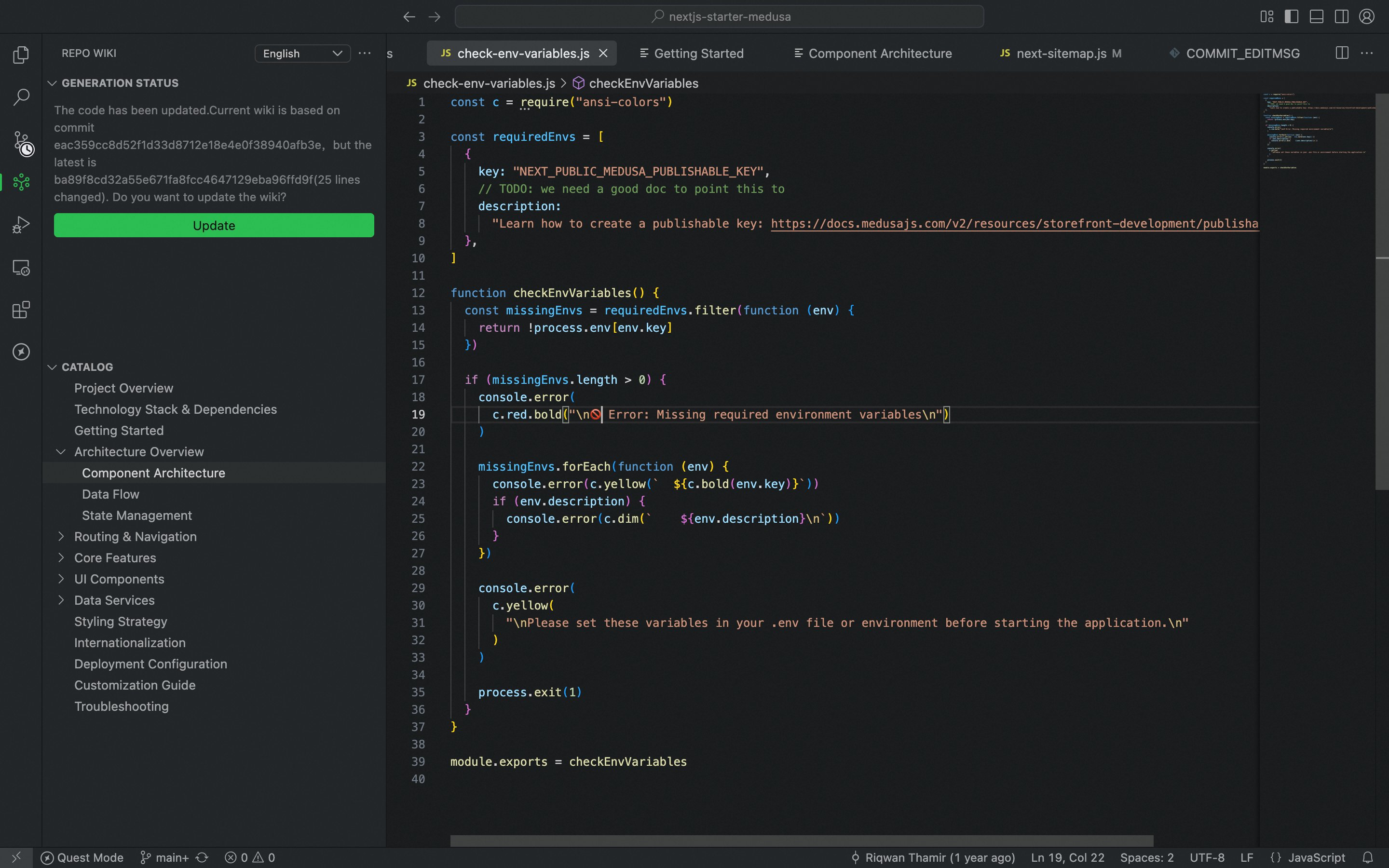Click the nextjs-starter-medusa search field
Viewport: 1389px width, 868px height.
pos(719,17)
